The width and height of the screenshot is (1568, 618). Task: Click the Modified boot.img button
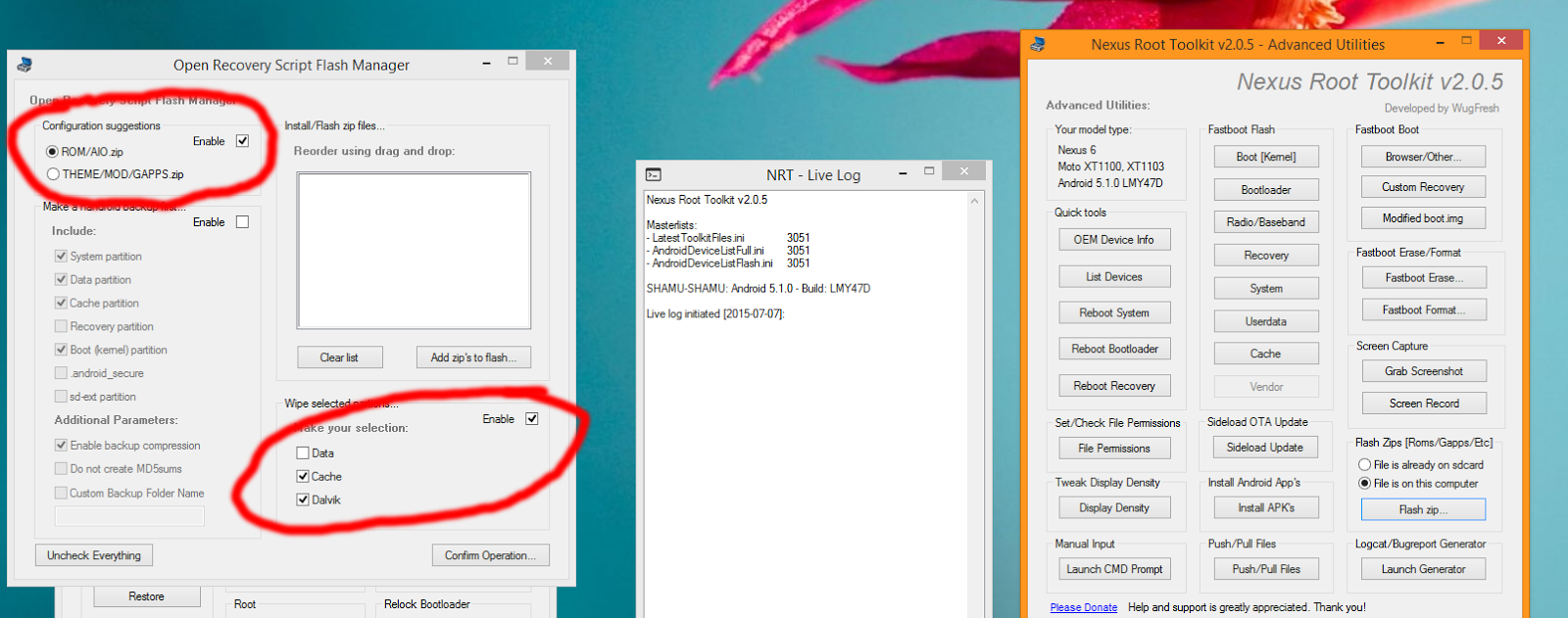pos(1424,218)
